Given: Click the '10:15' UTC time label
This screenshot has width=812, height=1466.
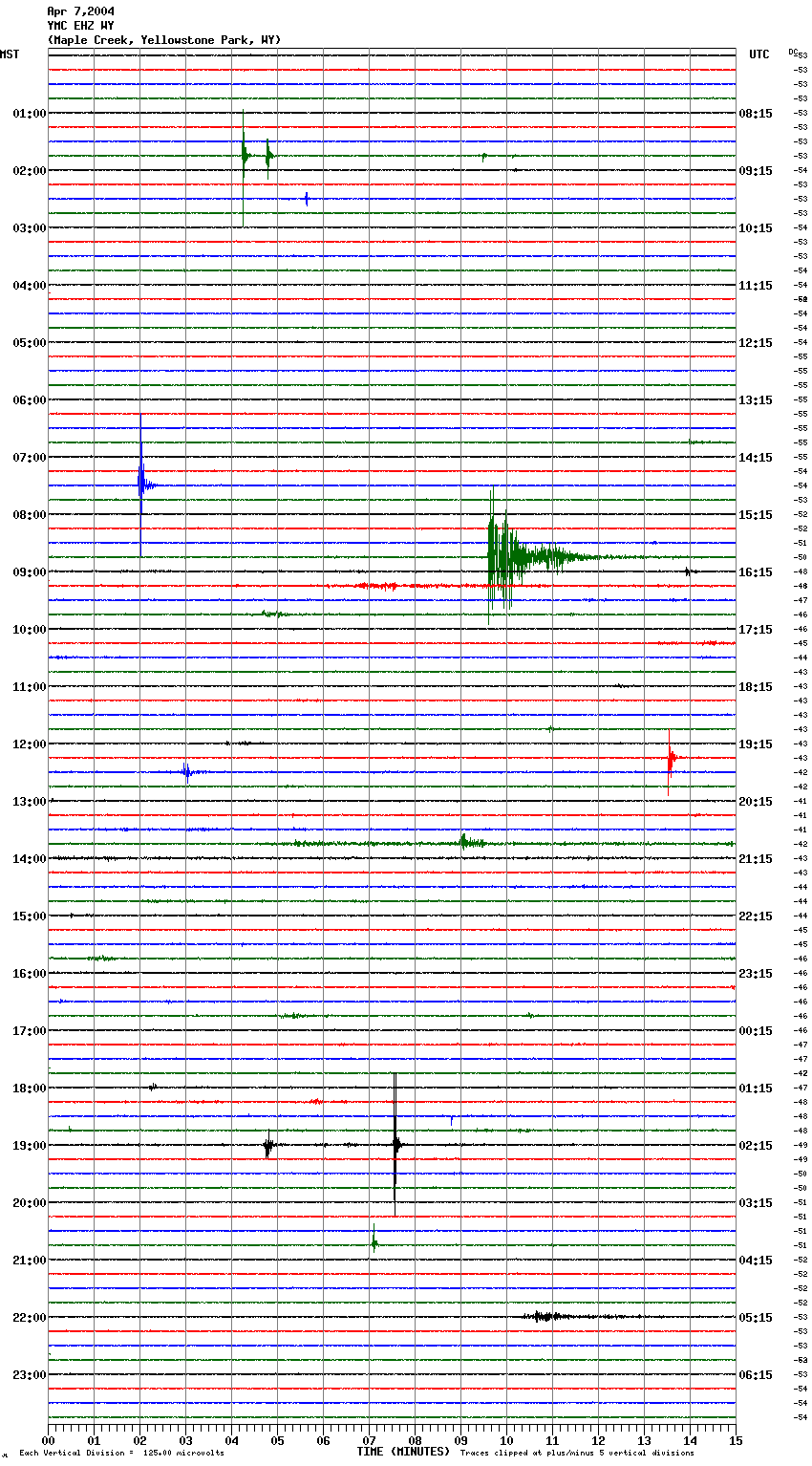Looking at the screenshot, I should point(756,228).
